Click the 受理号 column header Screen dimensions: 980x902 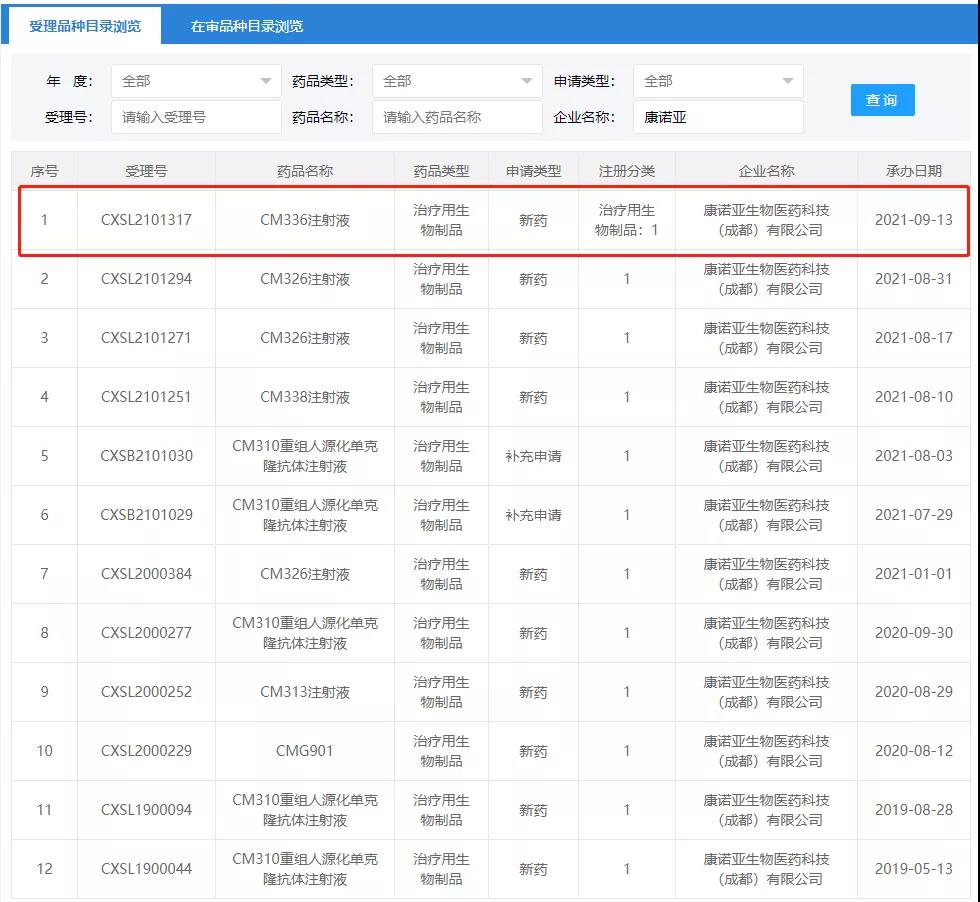coord(146,171)
